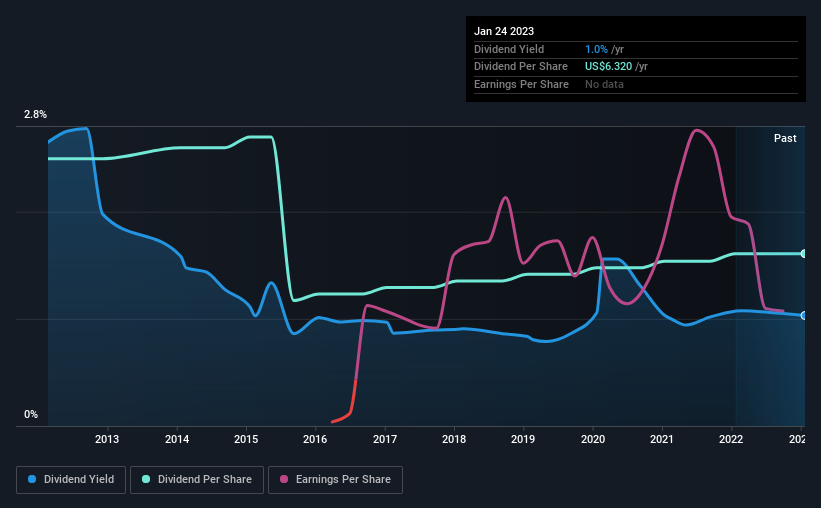Toggle the Dividend Per Share legend button
This screenshot has height=508, width=821.
(197, 480)
